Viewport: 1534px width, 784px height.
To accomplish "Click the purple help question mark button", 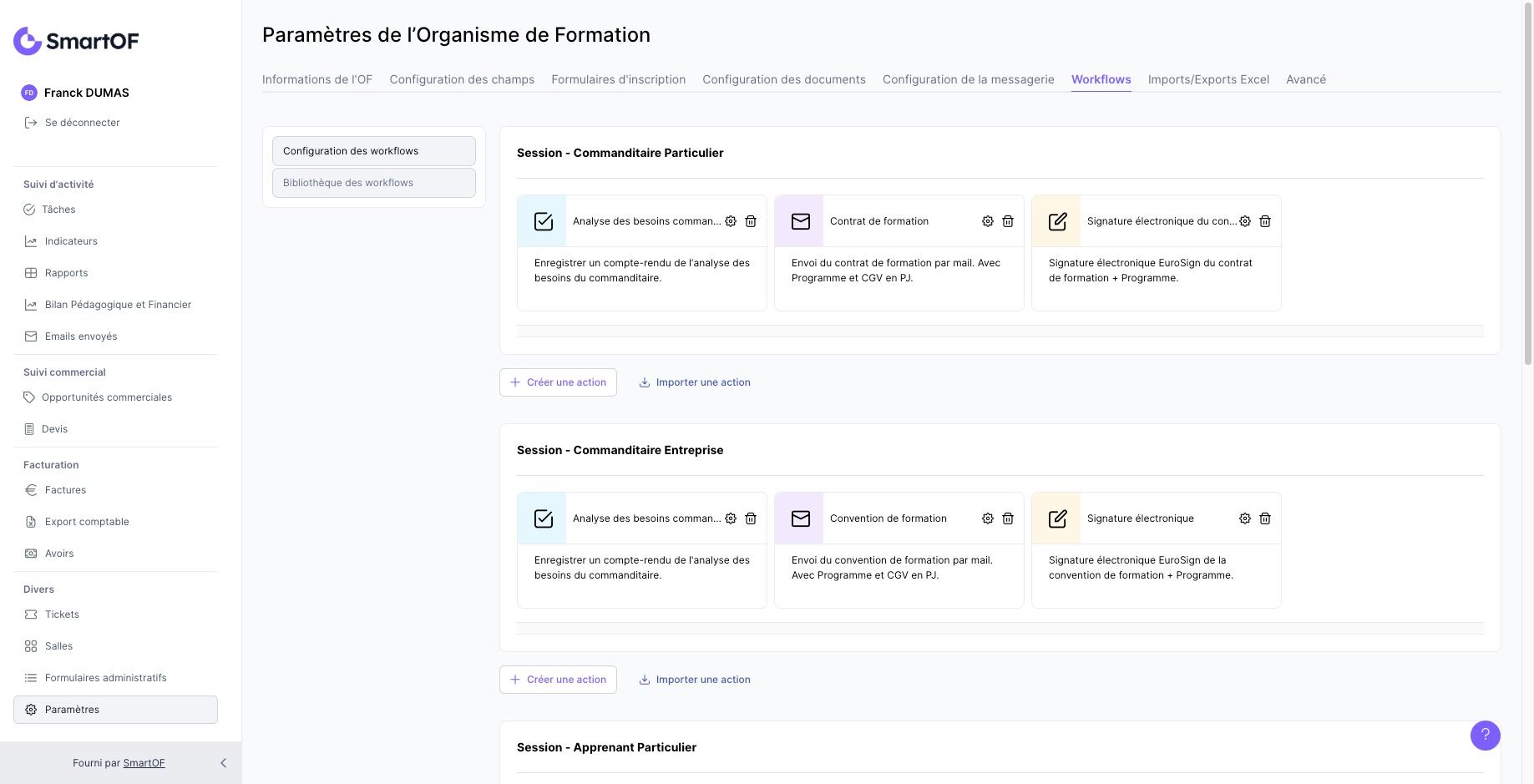I will click(1485, 736).
